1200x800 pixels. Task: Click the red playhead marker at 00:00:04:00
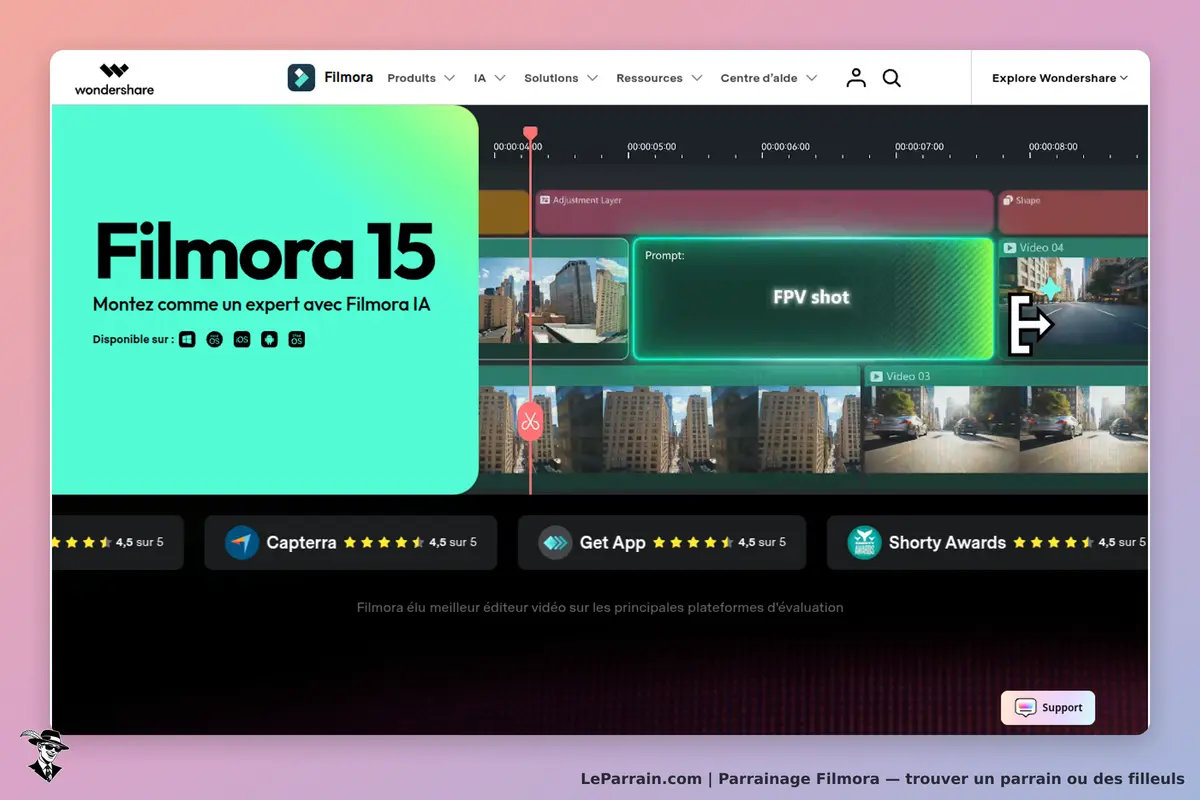[x=530, y=133]
